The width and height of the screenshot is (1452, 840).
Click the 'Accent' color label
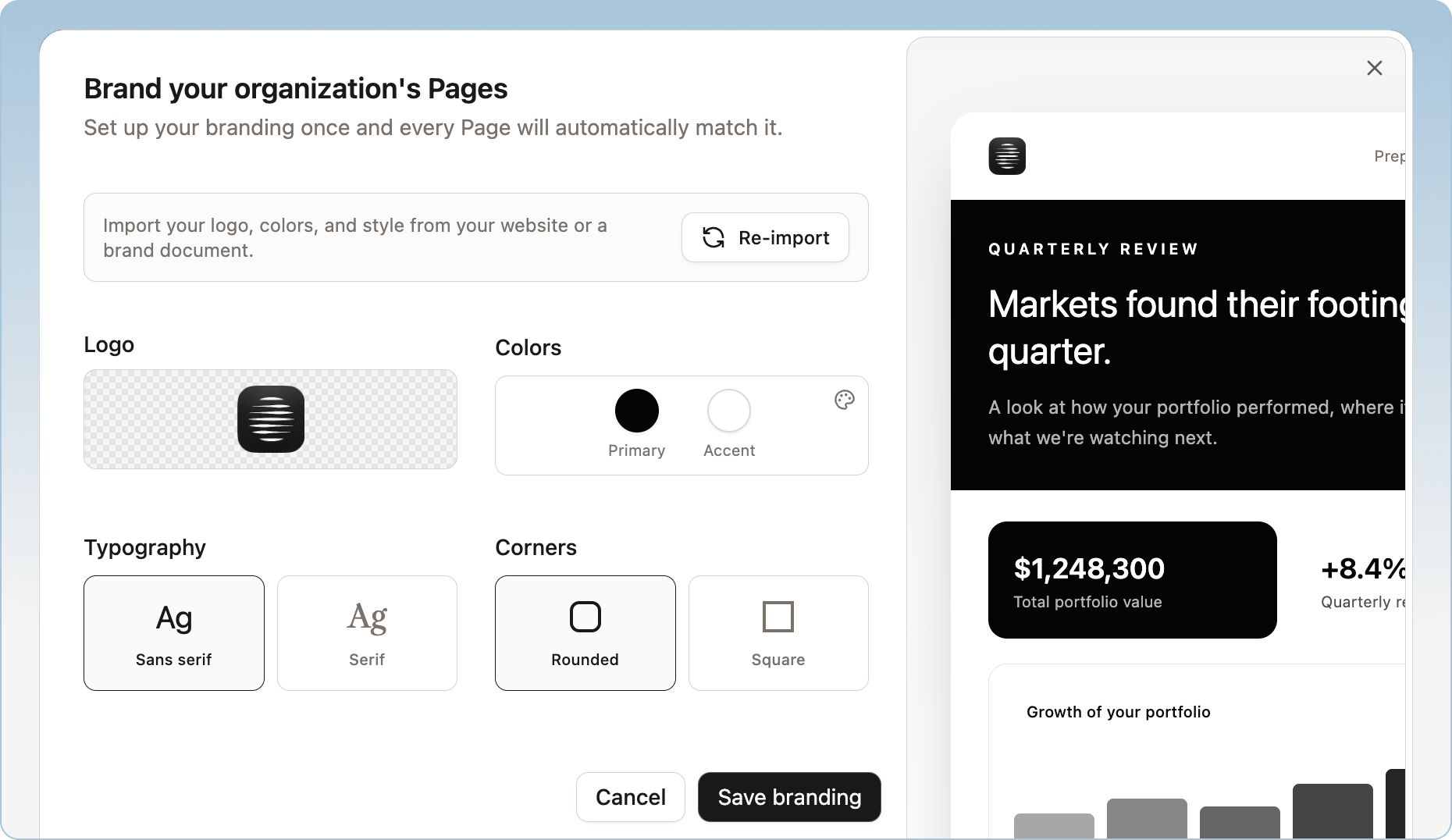pos(729,450)
